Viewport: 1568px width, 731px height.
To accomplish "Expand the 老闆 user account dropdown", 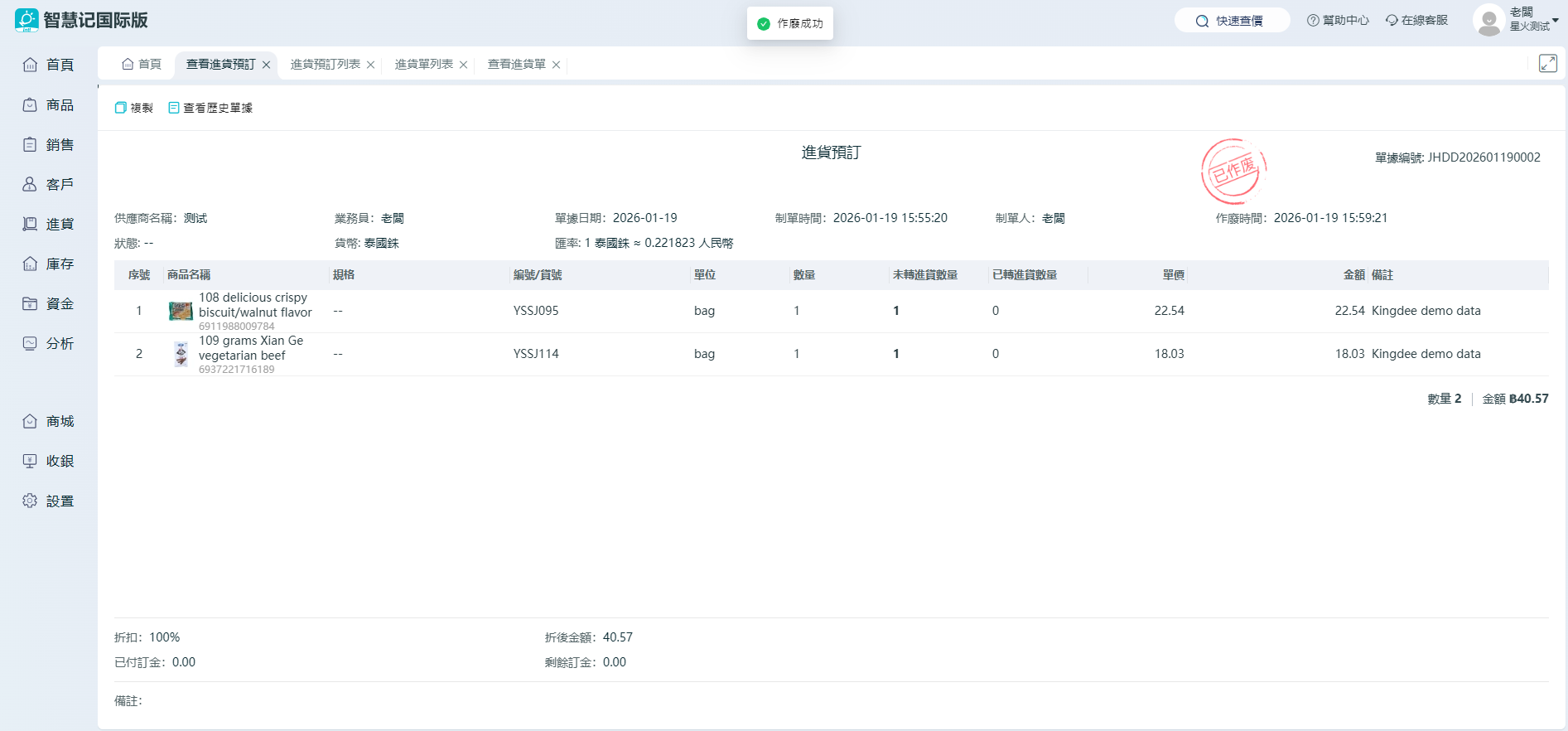I will pyautogui.click(x=1555, y=20).
